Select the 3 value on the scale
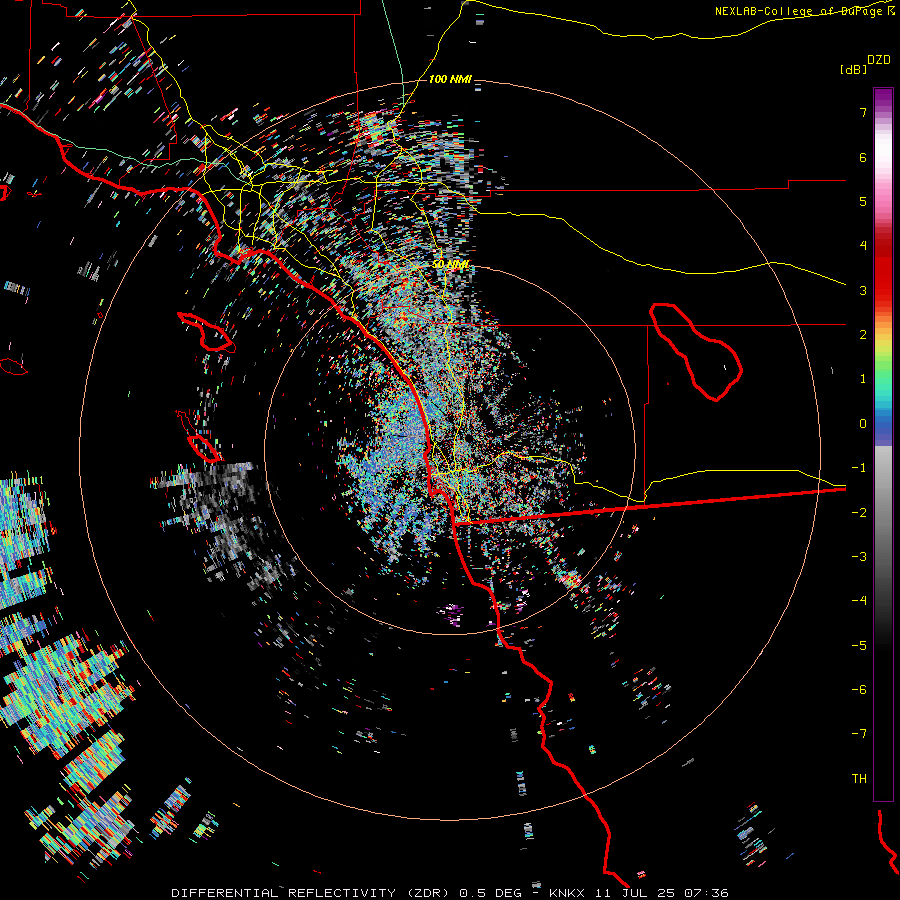Viewport: 900px width, 900px height. [x=863, y=290]
